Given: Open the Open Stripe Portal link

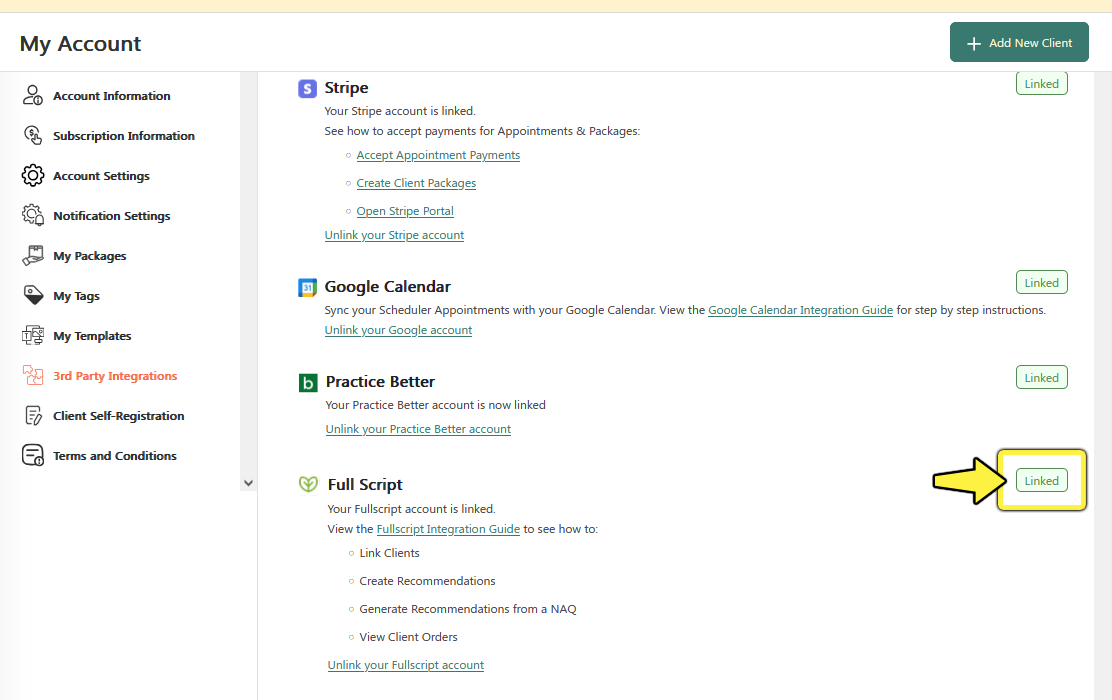Looking at the screenshot, I should (x=405, y=211).
